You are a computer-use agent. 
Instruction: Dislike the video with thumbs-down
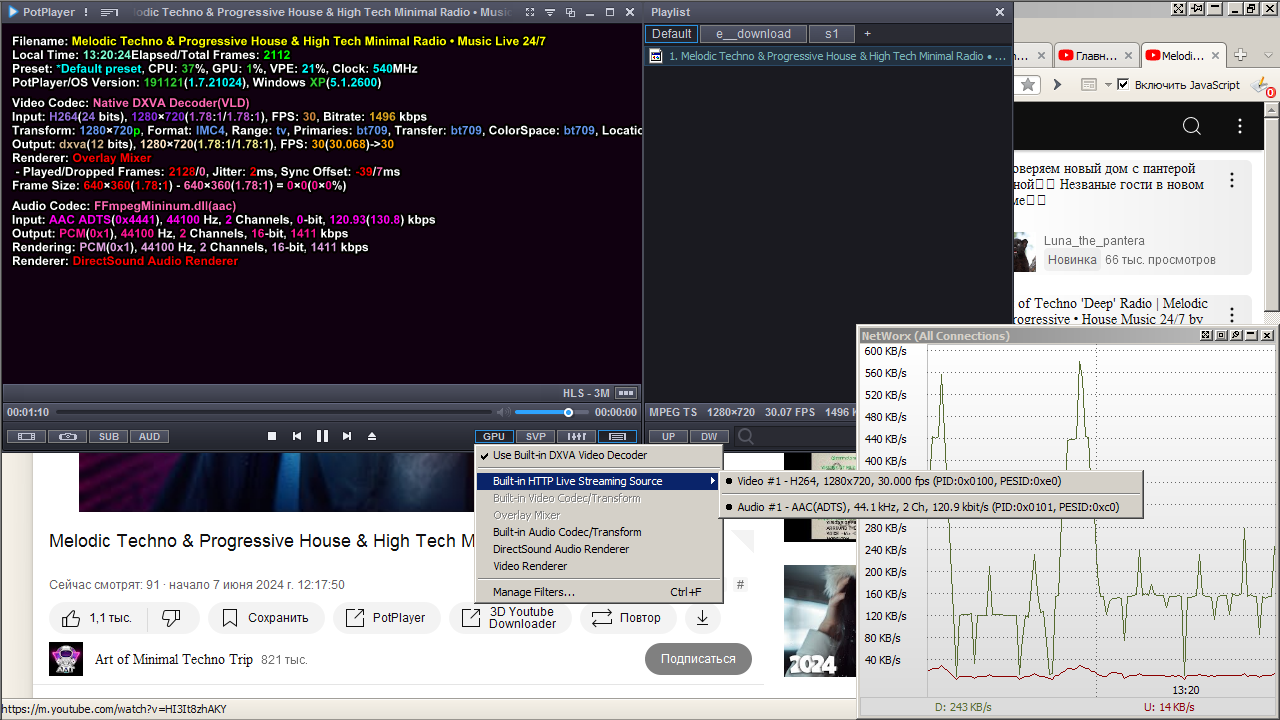[171, 618]
